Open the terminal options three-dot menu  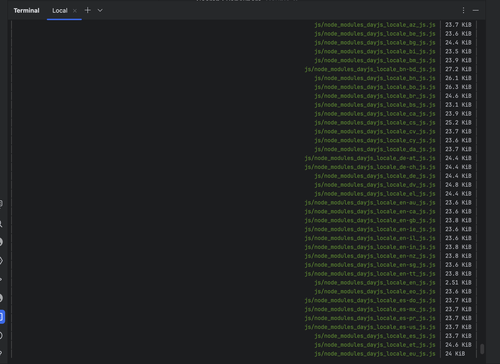pos(463,11)
